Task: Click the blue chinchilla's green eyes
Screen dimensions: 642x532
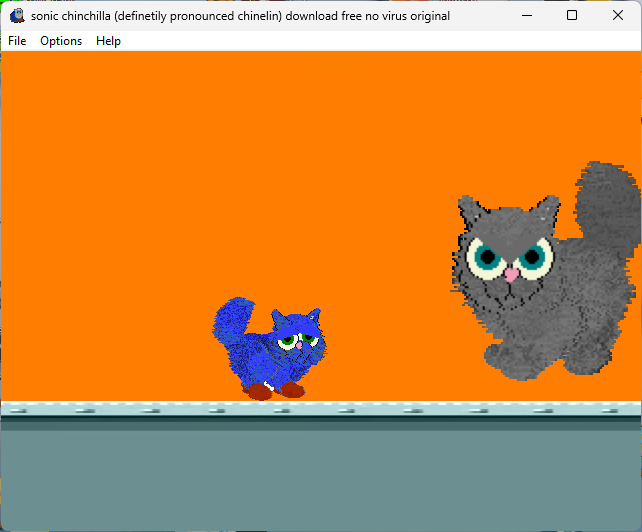Action: tap(300, 342)
